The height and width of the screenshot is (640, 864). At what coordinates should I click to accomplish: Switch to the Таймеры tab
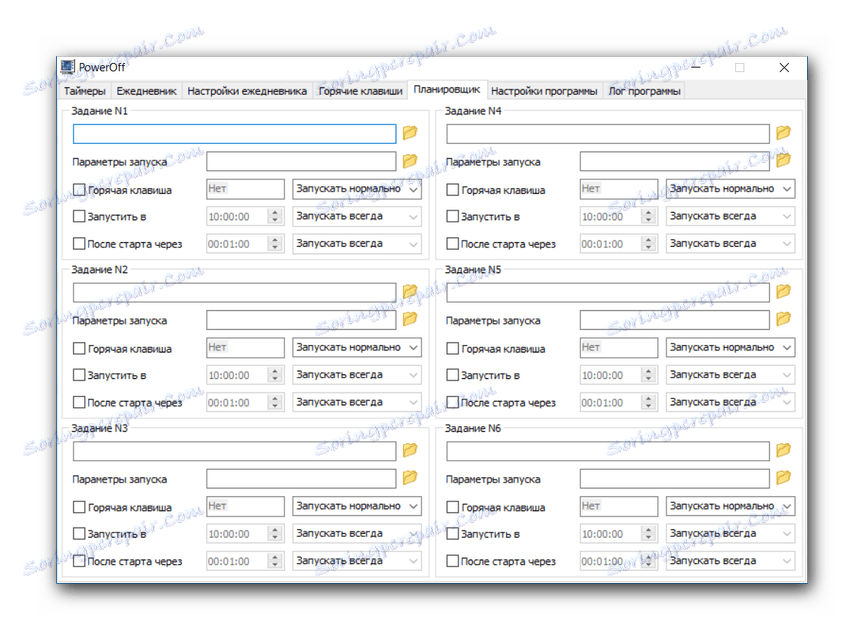[x=85, y=91]
